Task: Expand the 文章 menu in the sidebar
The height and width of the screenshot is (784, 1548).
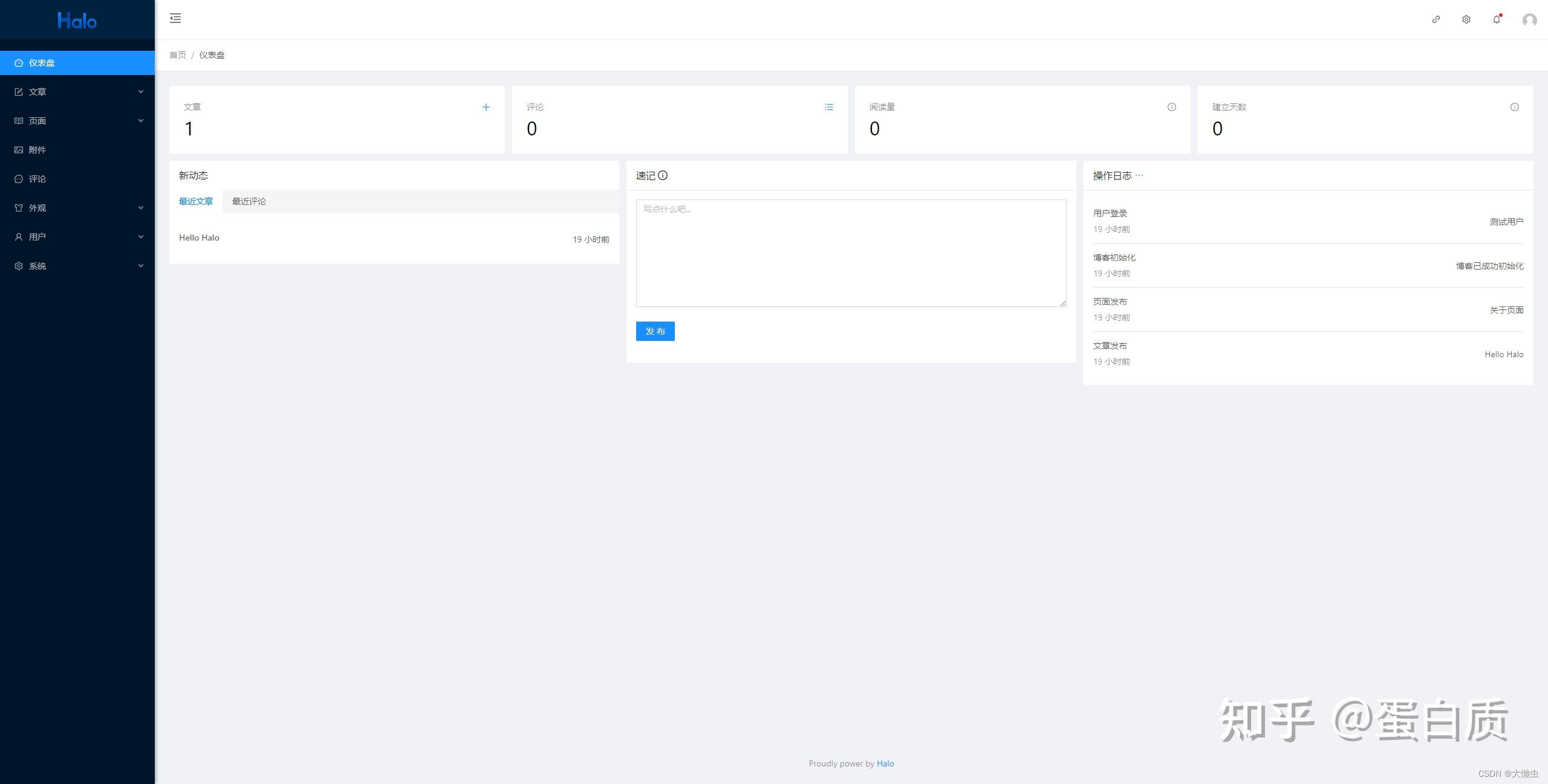Action: tap(36, 91)
